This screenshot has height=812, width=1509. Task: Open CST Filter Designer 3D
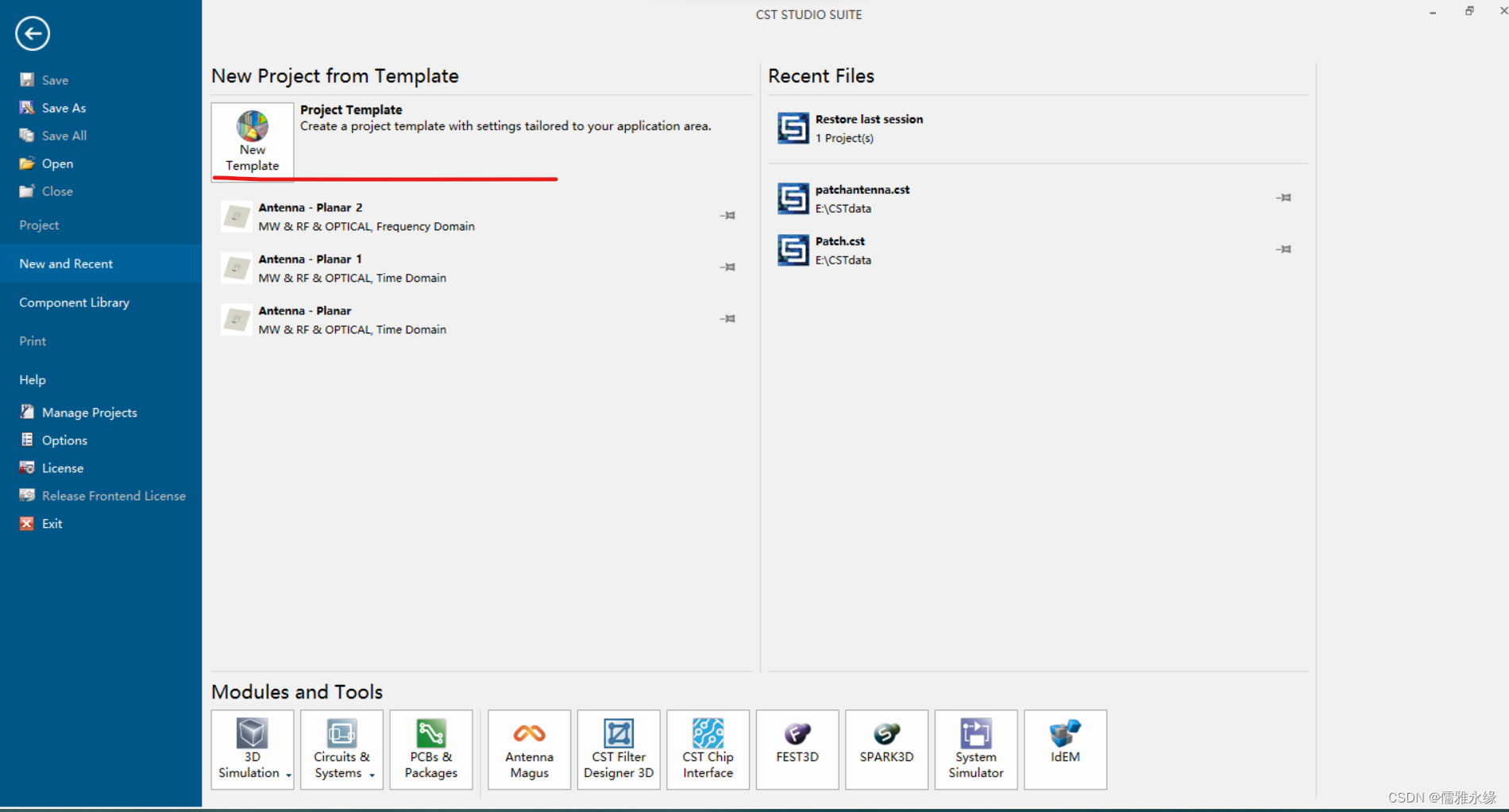[619, 749]
